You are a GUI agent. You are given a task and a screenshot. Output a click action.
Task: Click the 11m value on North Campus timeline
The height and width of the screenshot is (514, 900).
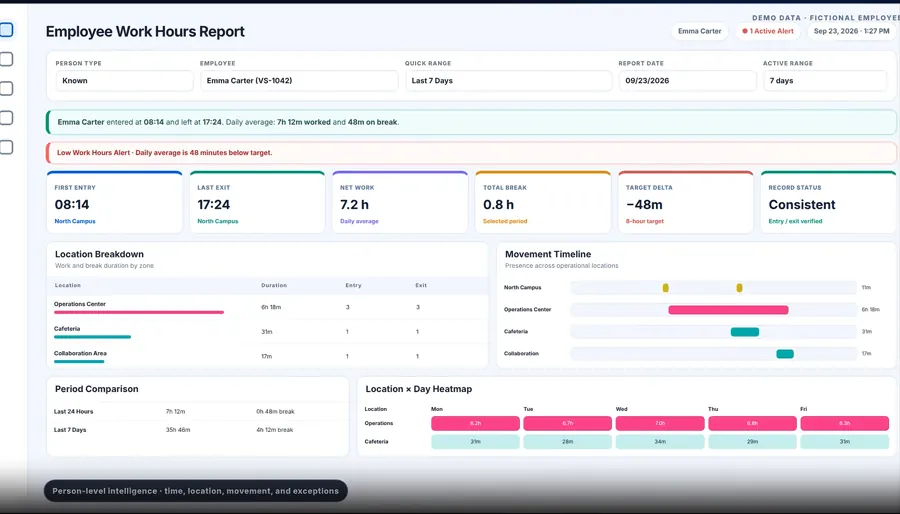tap(866, 287)
